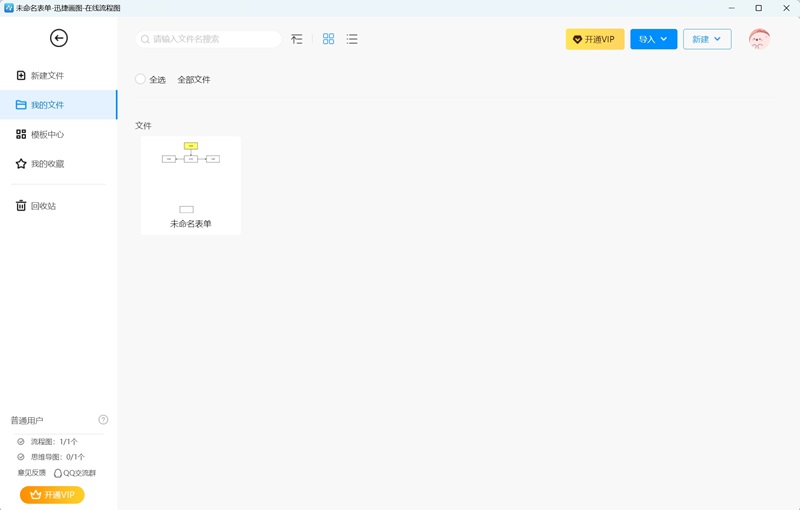Screen dimensions: 800x510
Task: Maximize the window
Action: (759, 8)
